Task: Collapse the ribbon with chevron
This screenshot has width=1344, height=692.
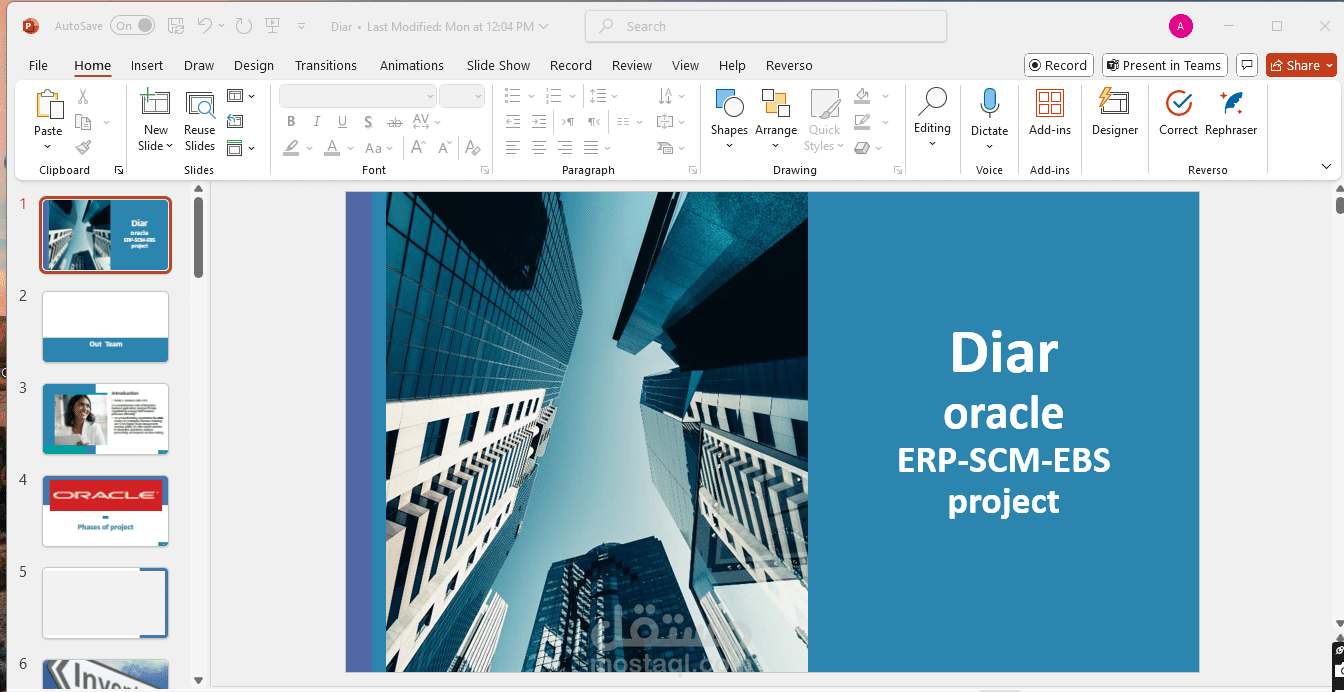Action: pyautogui.click(x=1327, y=166)
